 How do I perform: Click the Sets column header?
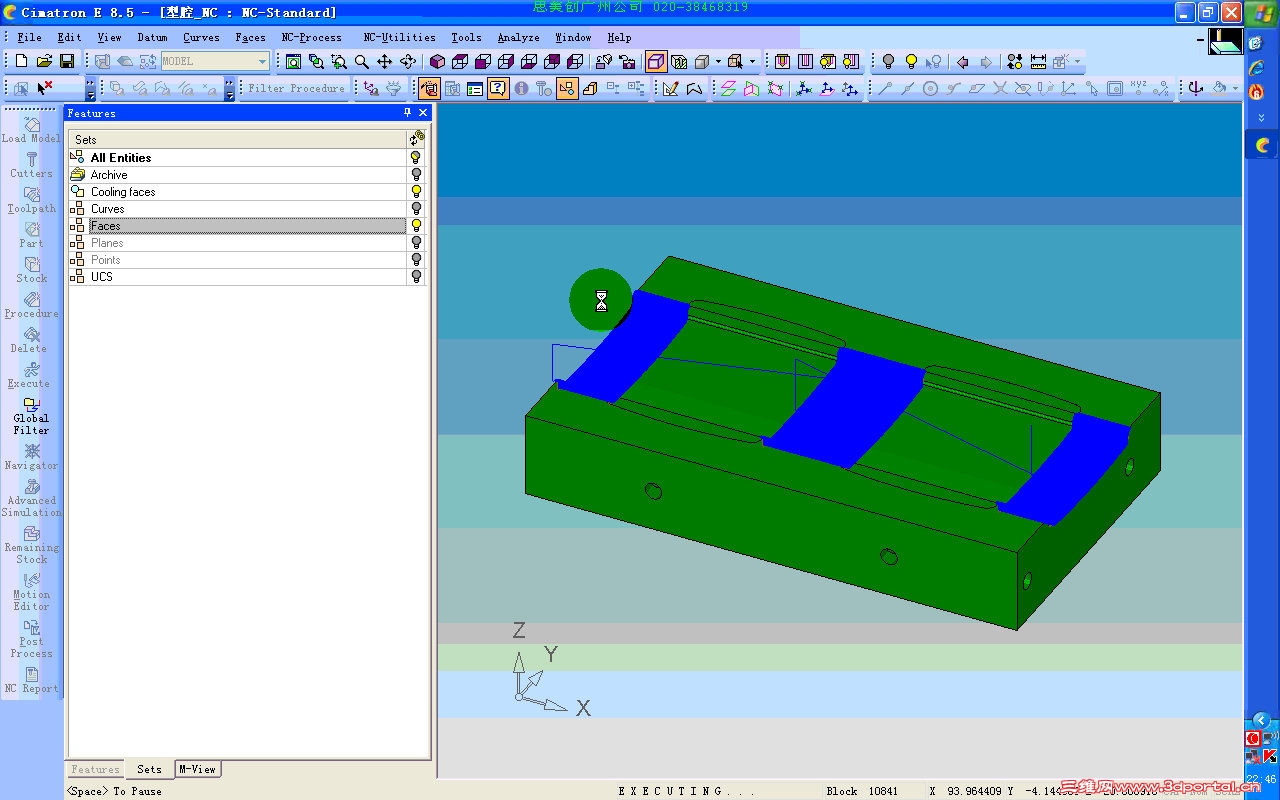coord(237,139)
